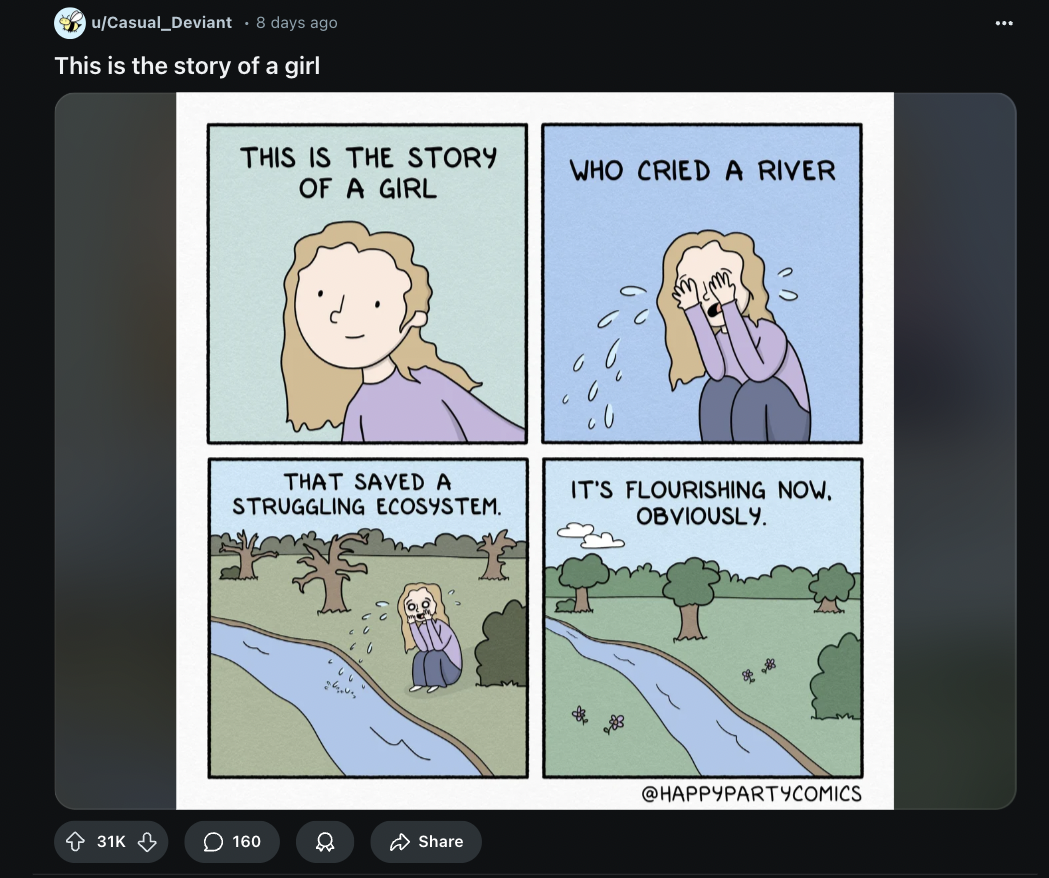1049x878 pixels.
Task: Open u/Casual_Deviant profile link
Action: (x=161, y=22)
